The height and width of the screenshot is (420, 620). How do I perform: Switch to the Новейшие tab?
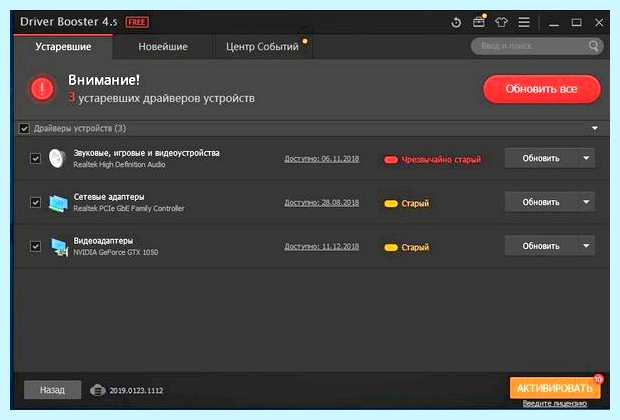163,47
